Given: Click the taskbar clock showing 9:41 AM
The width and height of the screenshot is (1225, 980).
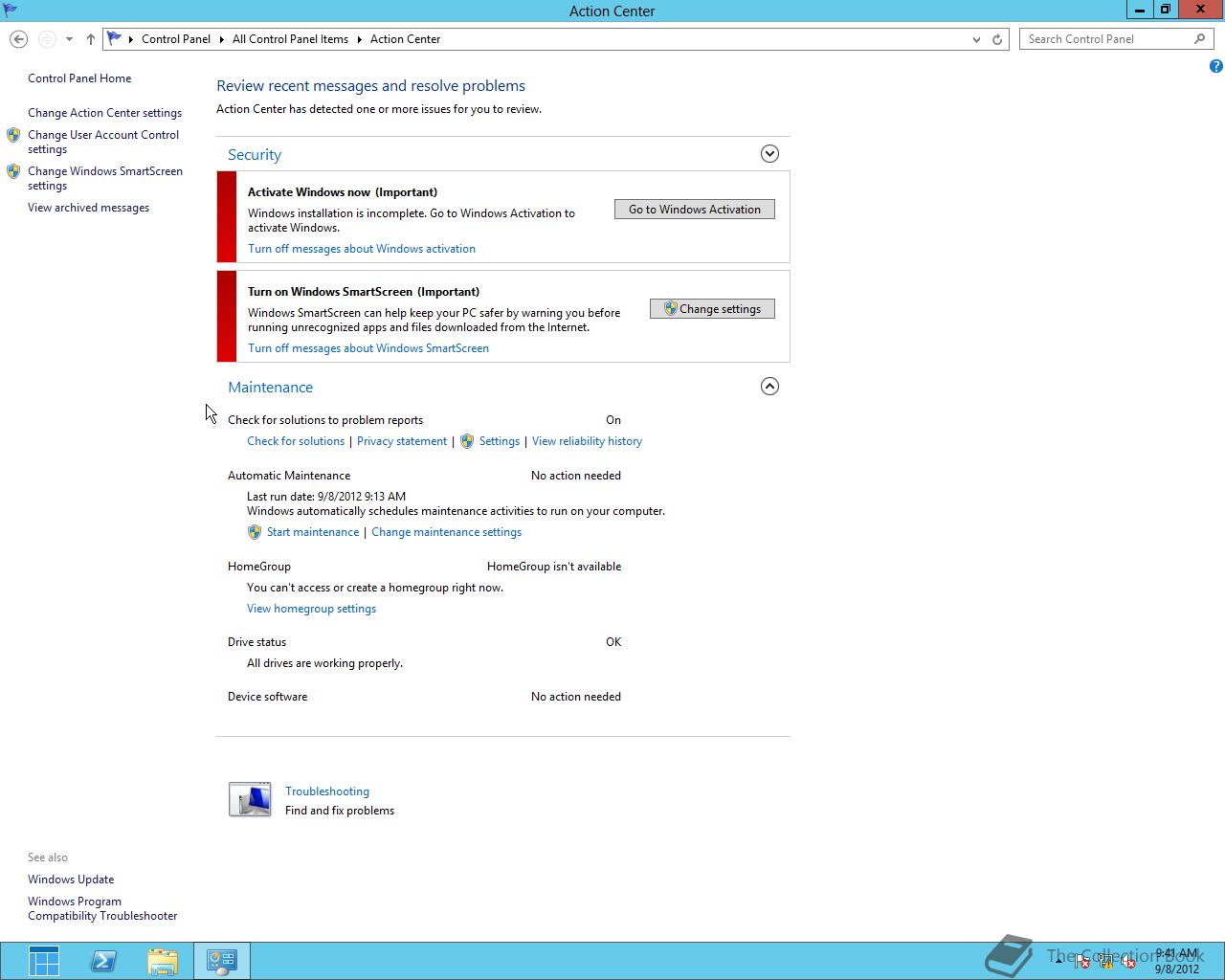Looking at the screenshot, I should click(x=1177, y=961).
